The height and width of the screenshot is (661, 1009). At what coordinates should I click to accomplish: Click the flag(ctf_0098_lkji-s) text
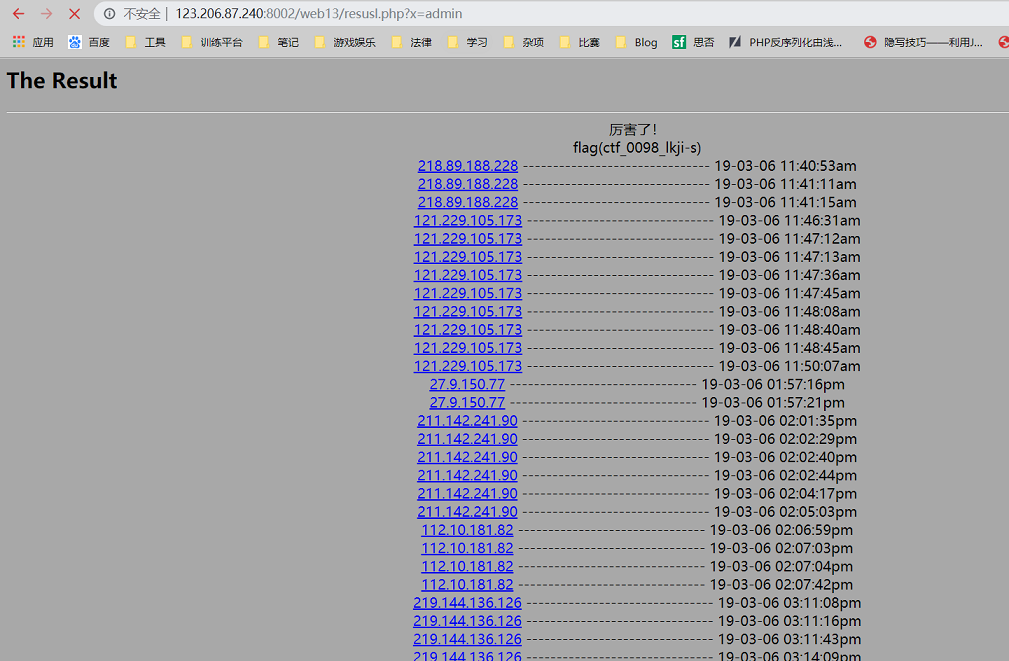coord(637,147)
